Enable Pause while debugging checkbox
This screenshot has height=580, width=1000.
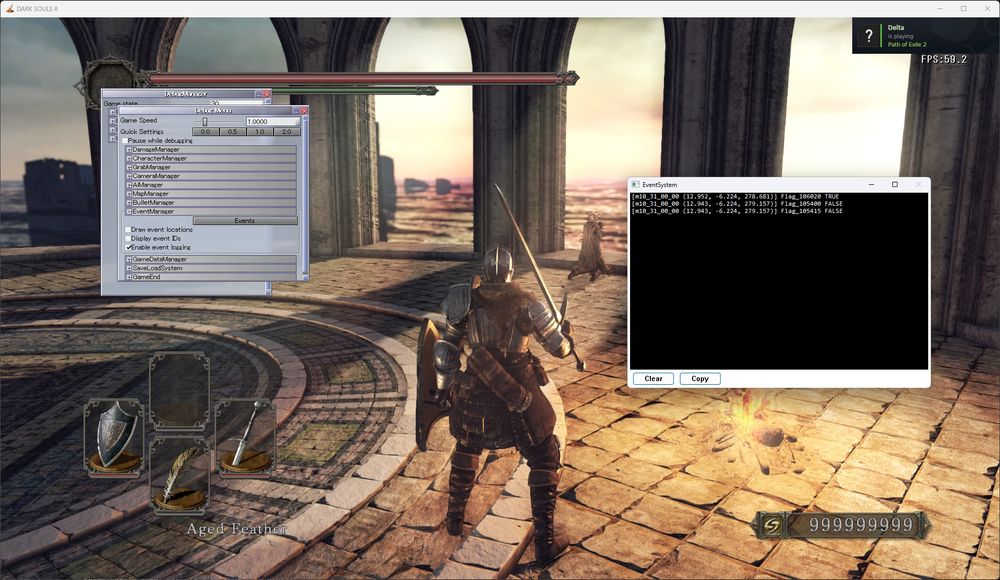click(125, 140)
